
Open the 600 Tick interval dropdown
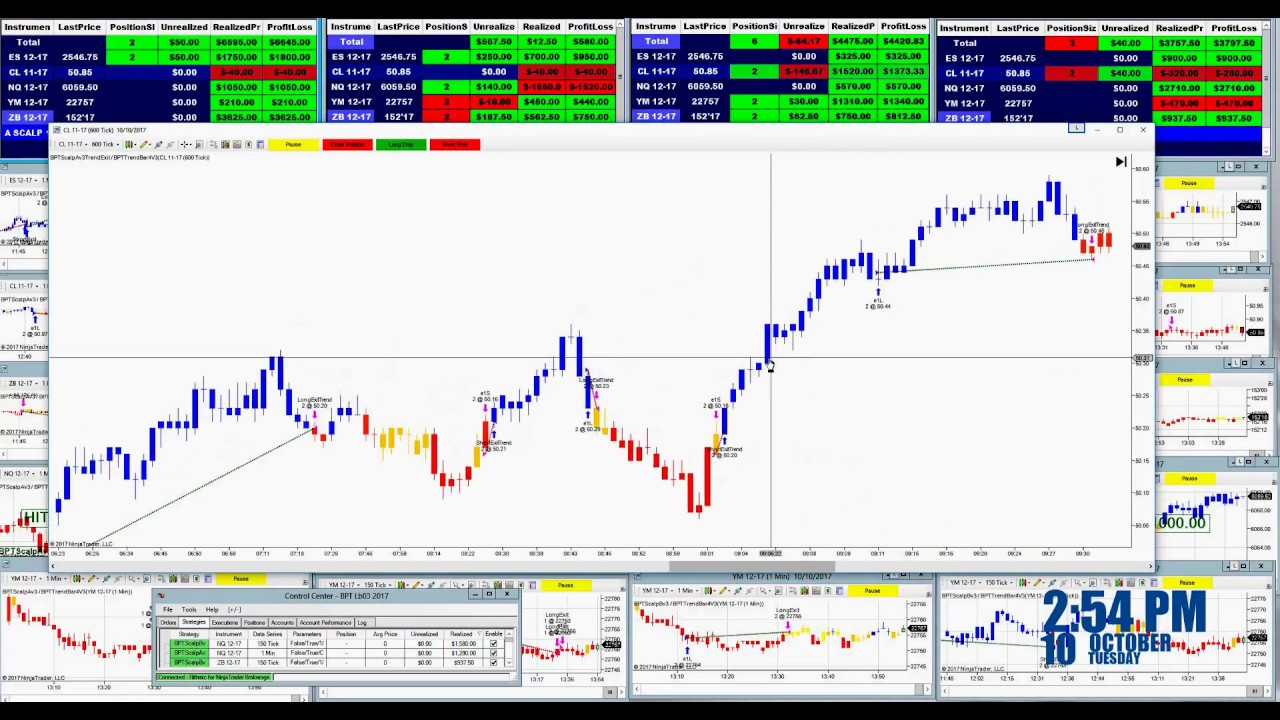tap(105, 145)
